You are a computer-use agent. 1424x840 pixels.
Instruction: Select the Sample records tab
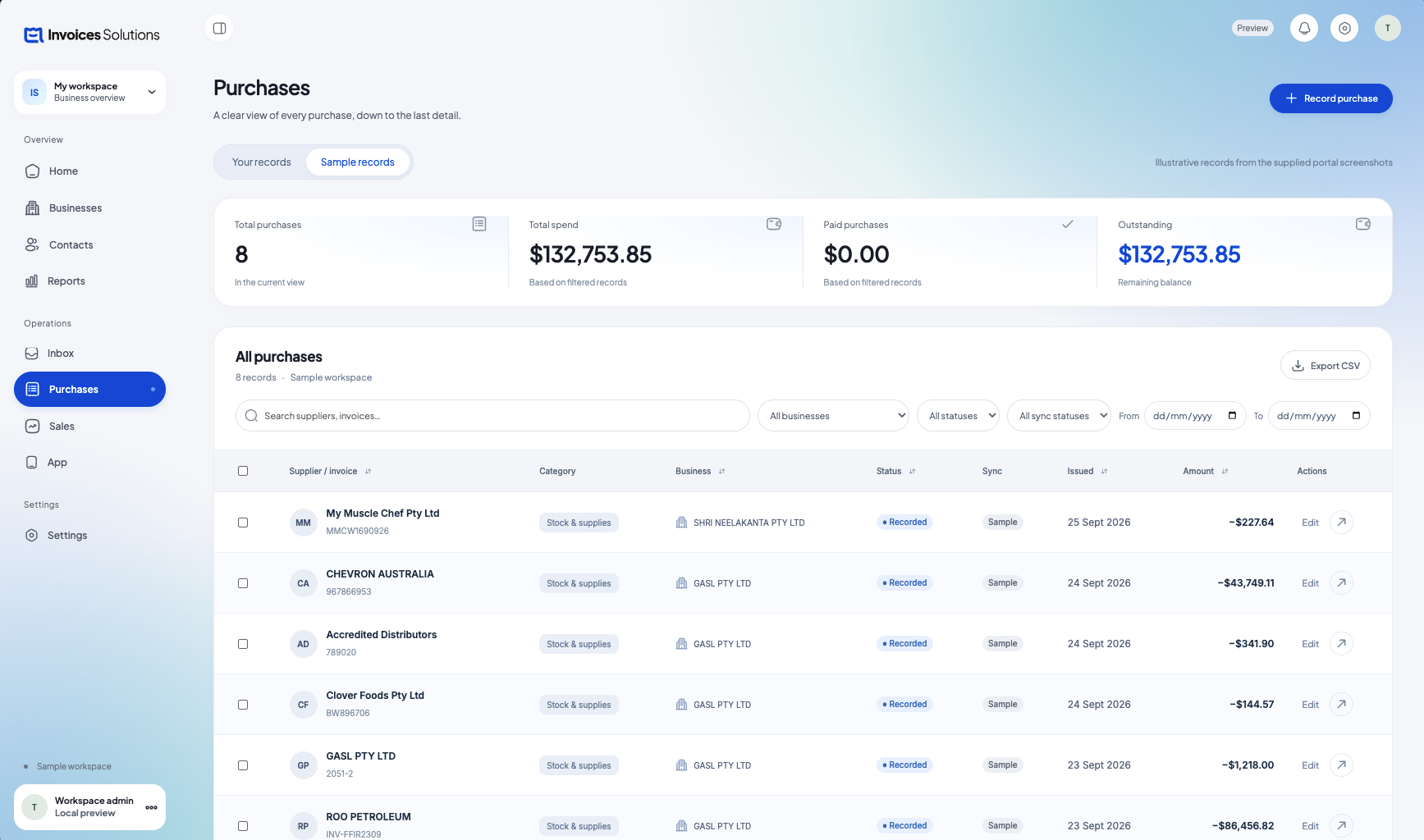click(358, 162)
